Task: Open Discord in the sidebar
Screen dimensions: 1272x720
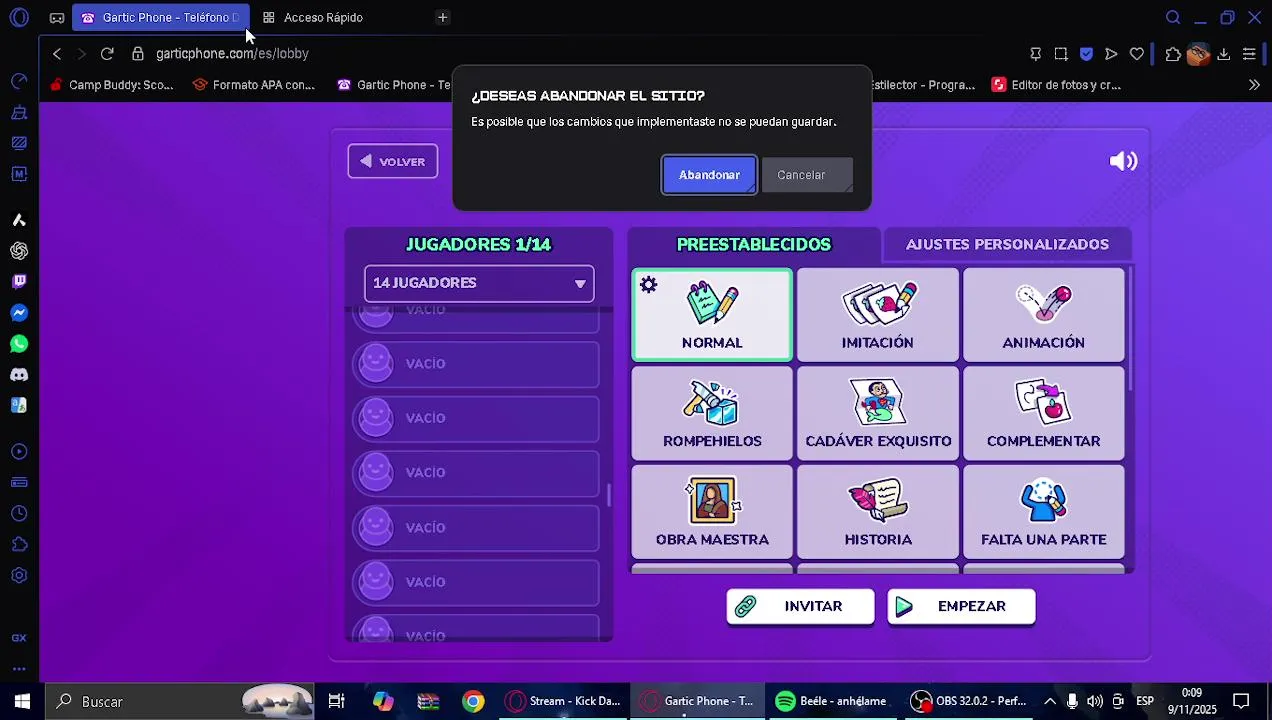Action: 19,375
